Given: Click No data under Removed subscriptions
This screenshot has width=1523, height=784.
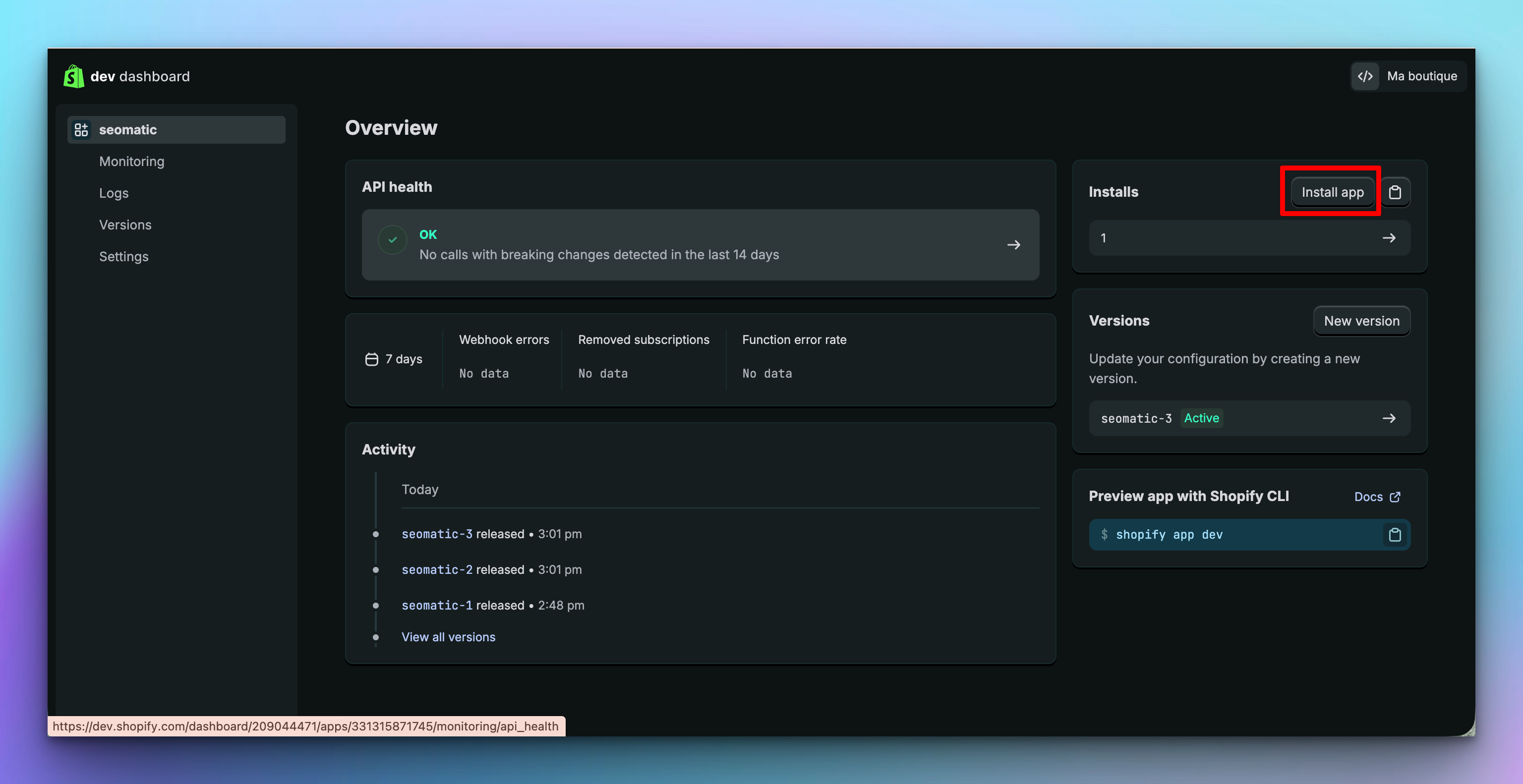Looking at the screenshot, I should pos(602,373).
